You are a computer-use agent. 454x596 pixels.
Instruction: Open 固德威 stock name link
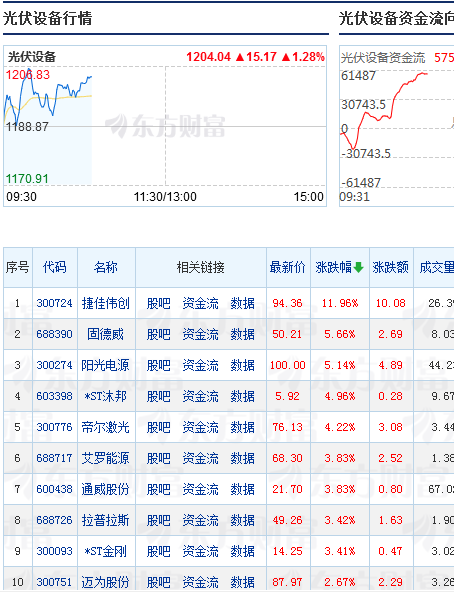click(106, 334)
